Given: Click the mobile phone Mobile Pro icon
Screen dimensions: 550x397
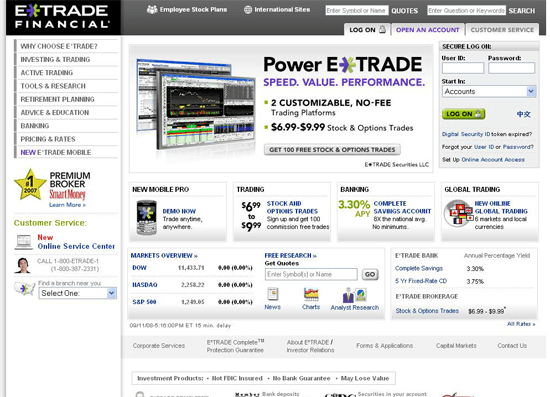Looking at the screenshot, I should [x=146, y=217].
